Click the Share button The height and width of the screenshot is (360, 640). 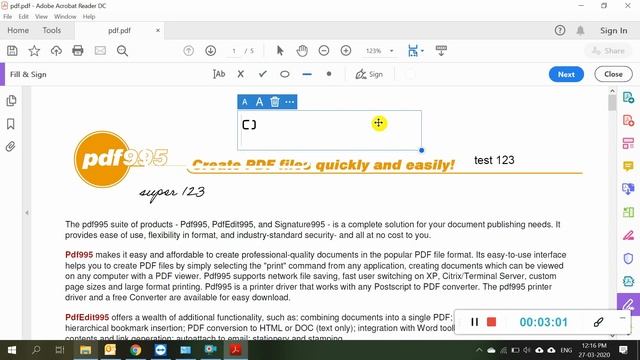click(608, 51)
